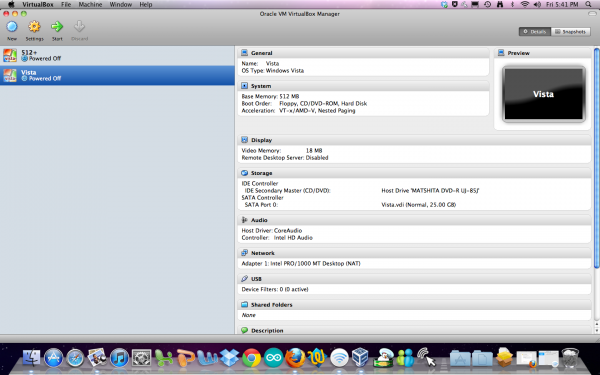Click the Time Machine menu bar icon
This screenshot has height=375, width=600.
pos(488,5)
